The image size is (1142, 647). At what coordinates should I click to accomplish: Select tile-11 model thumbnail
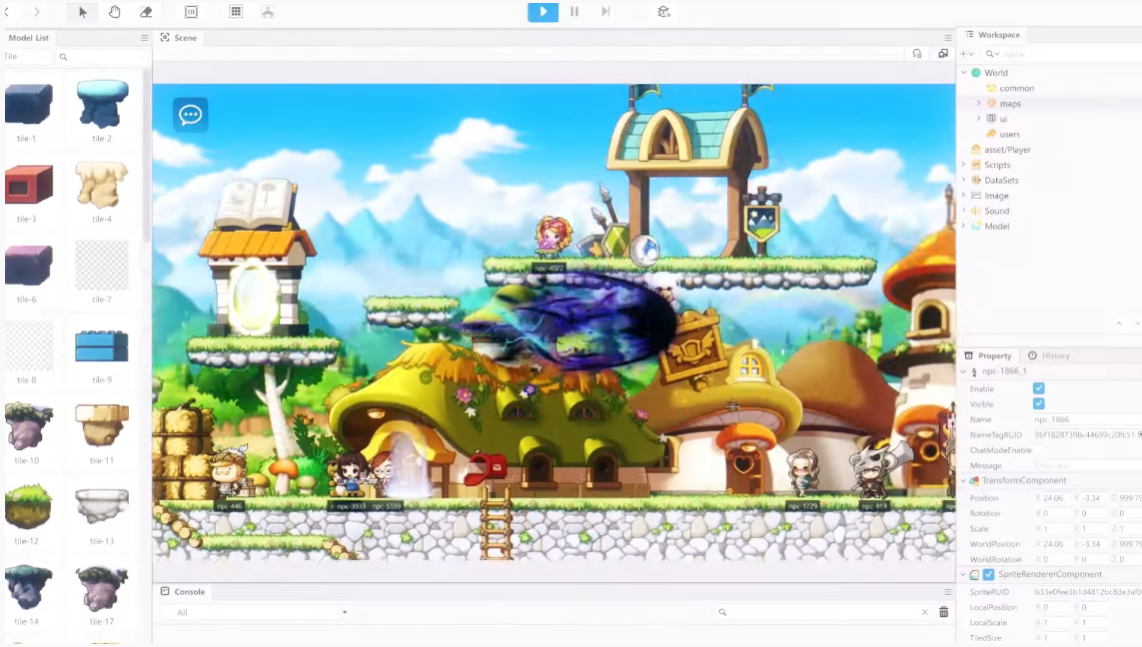click(x=102, y=426)
